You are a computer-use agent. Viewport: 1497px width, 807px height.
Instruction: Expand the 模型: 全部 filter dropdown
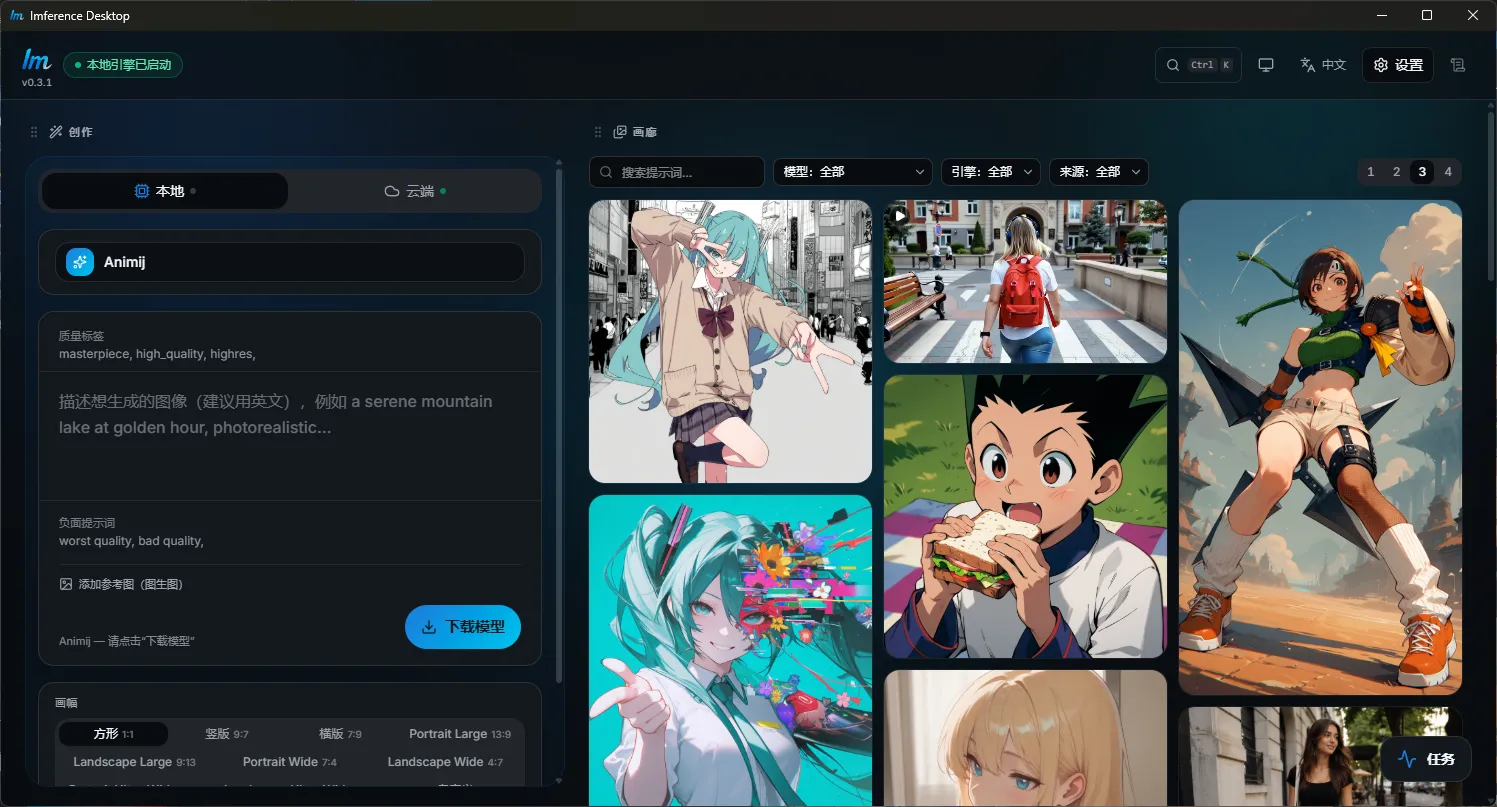coord(853,172)
